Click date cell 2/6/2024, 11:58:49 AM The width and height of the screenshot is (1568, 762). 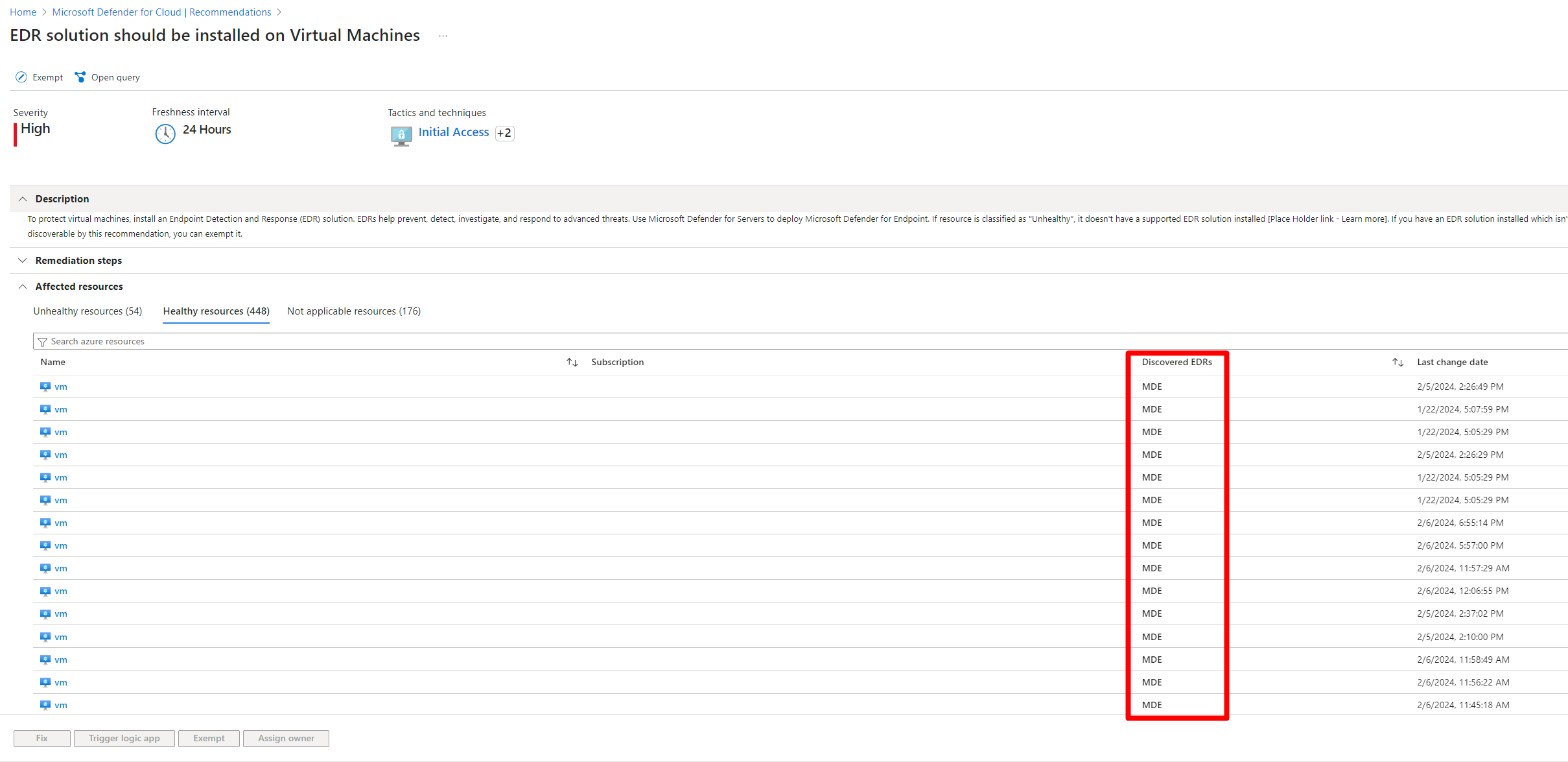(1463, 660)
